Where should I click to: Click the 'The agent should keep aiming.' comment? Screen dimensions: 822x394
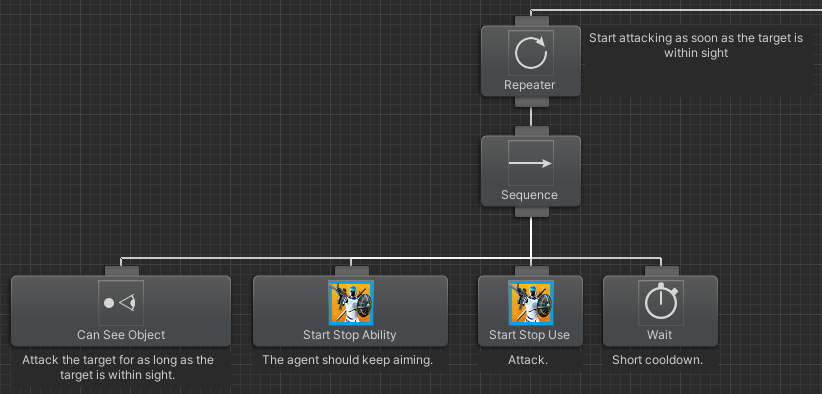348,360
